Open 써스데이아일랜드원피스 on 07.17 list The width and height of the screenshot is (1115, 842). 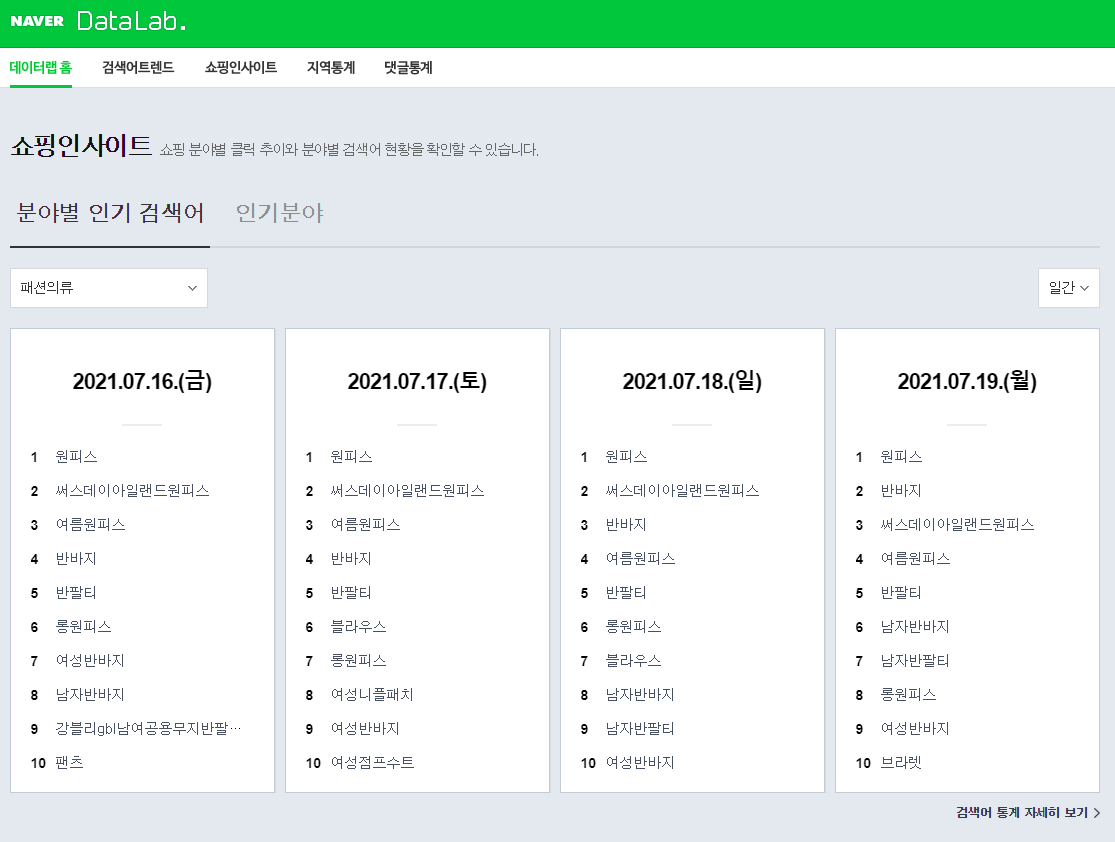[407, 491]
